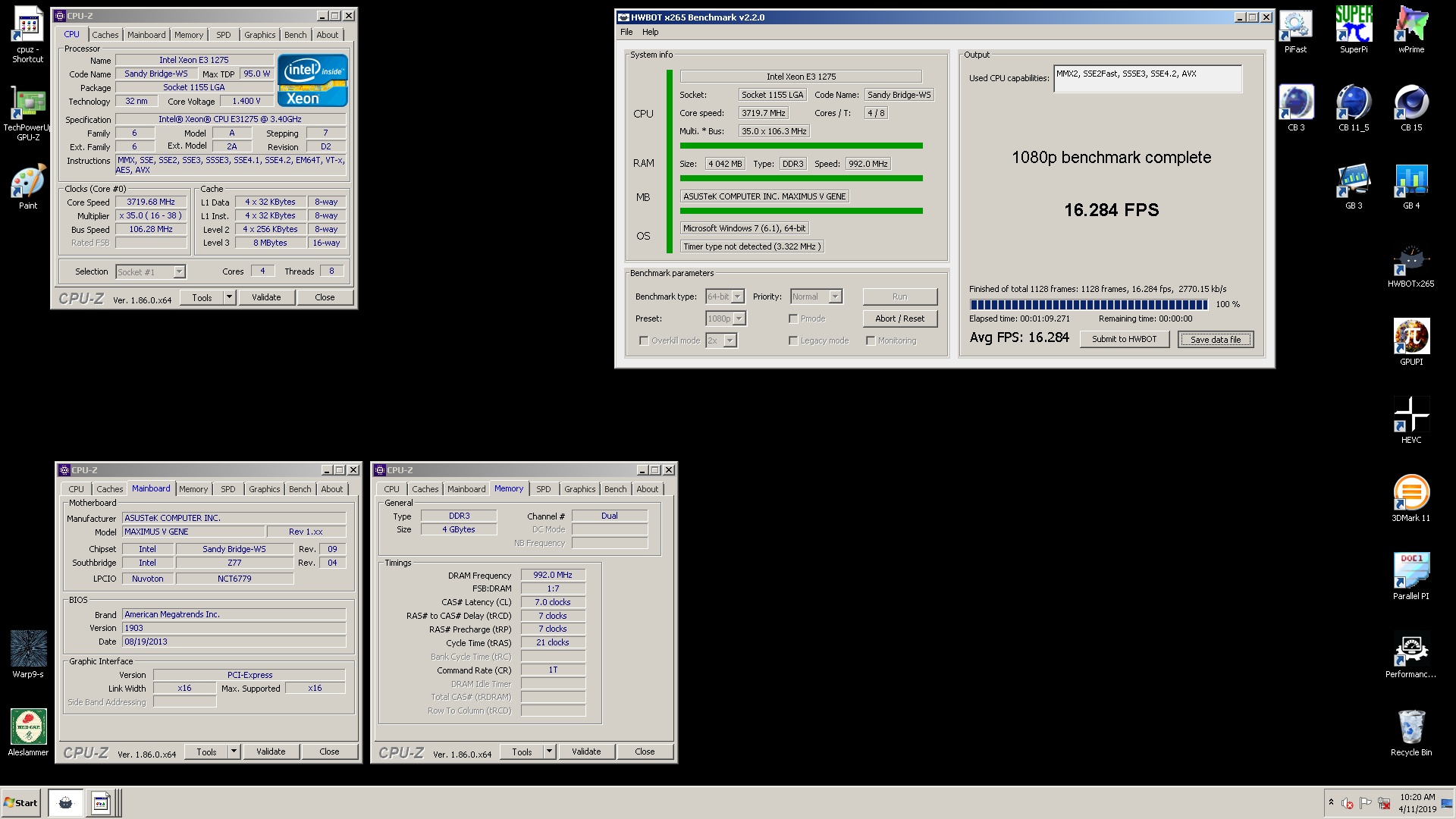The width and height of the screenshot is (1456, 819).
Task: Click the benchmark progress bar
Action: 1089,304
